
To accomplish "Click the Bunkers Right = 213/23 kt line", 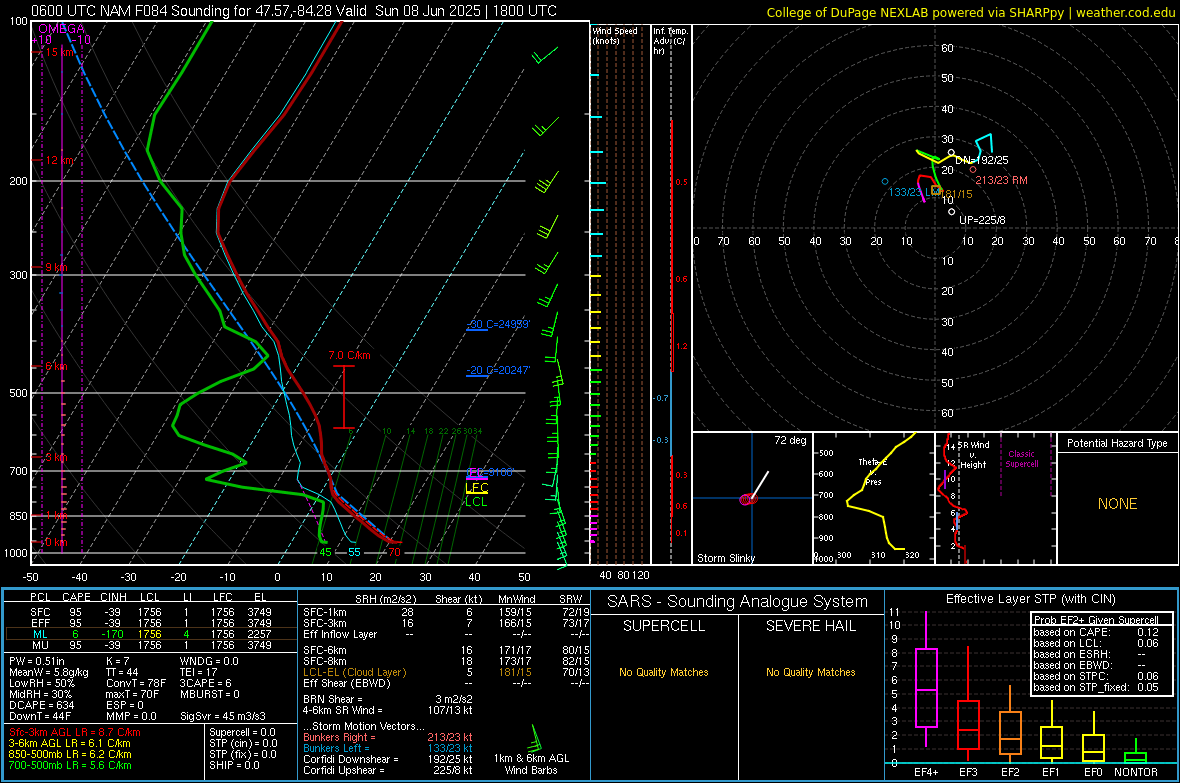I will click(x=388, y=738).
